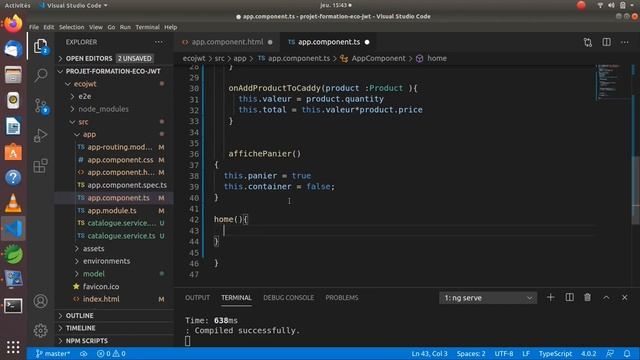640x360 pixels.
Task: Launch Firefox from the Ubuntu dock
Action: 13,24
